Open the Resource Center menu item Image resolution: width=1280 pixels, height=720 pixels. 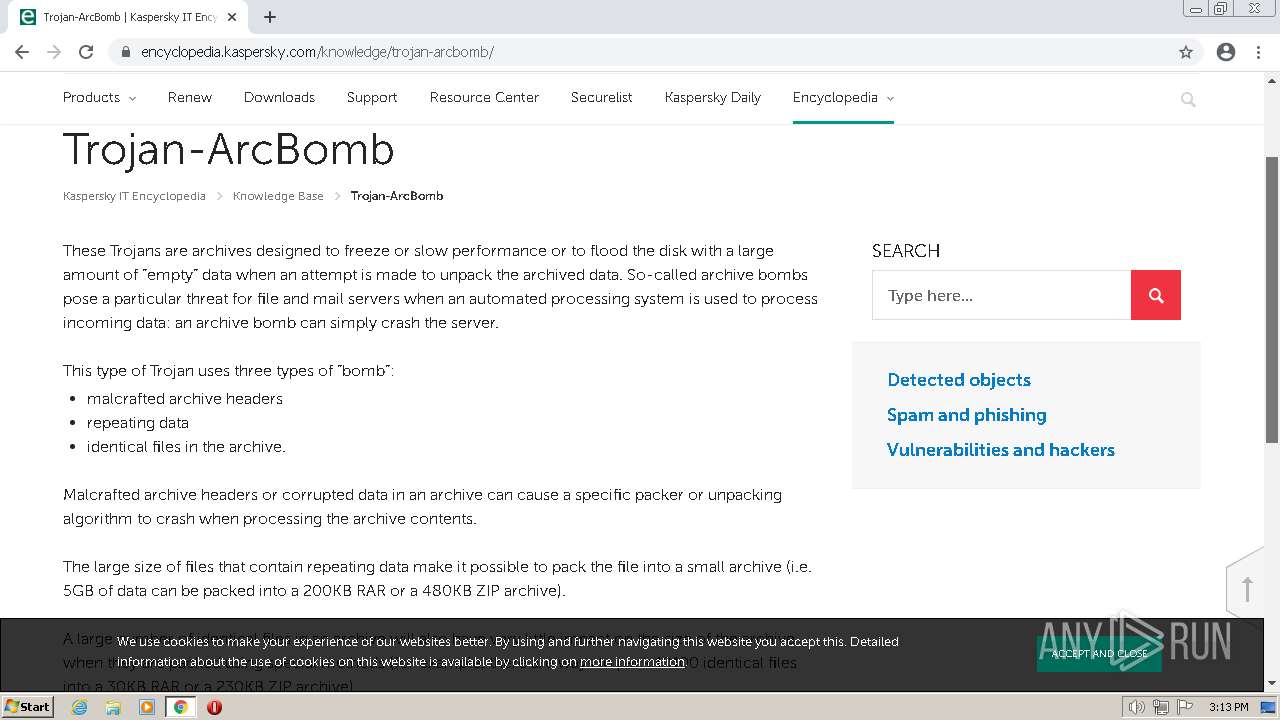tap(484, 97)
